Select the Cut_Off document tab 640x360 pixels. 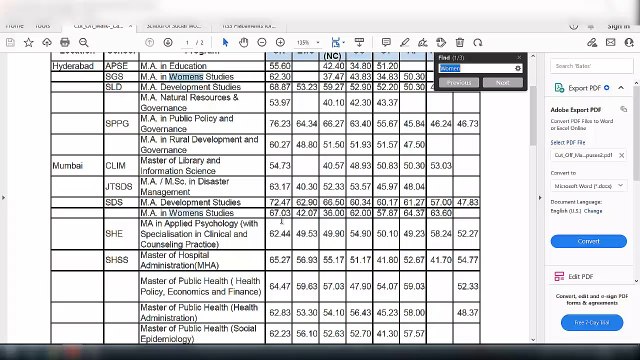pyautogui.click(x=98, y=26)
